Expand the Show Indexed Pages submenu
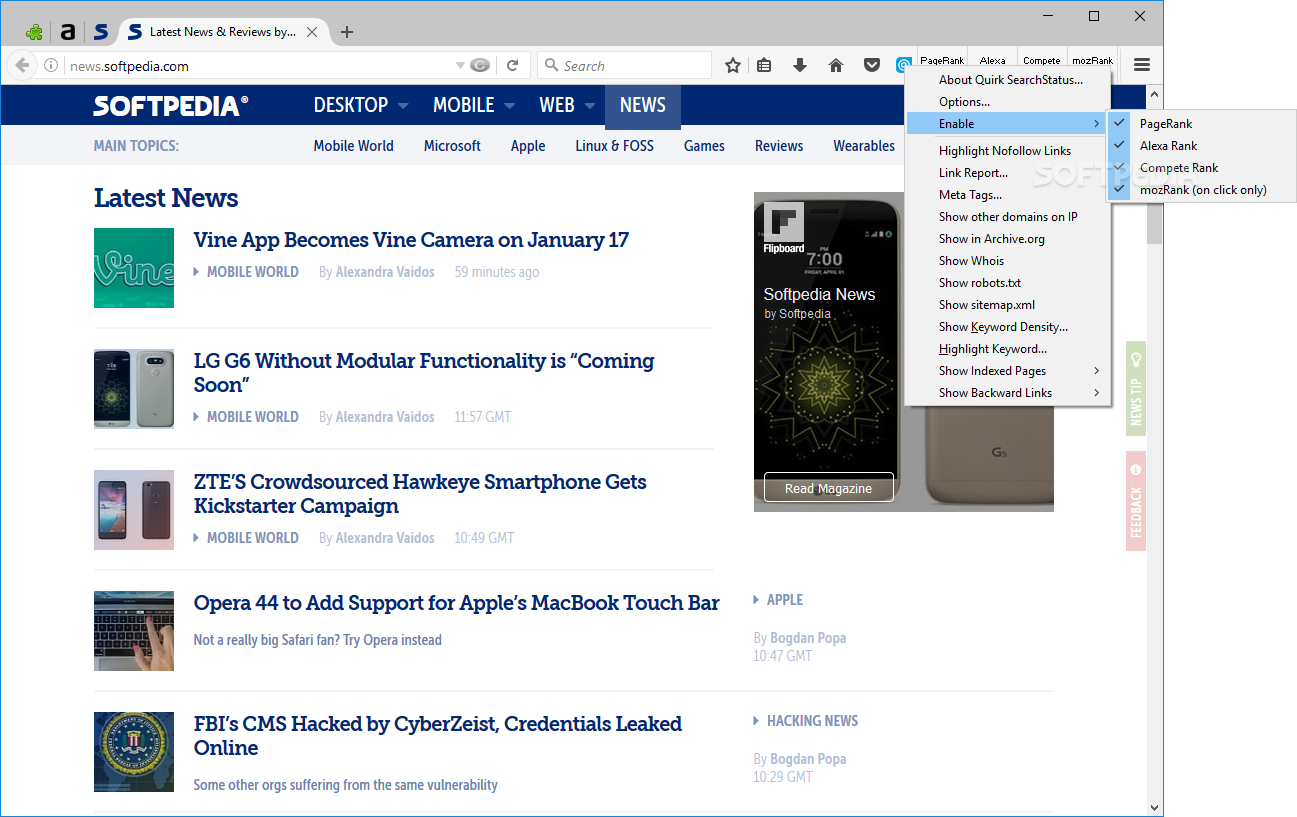The image size is (1297, 817). [1008, 371]
